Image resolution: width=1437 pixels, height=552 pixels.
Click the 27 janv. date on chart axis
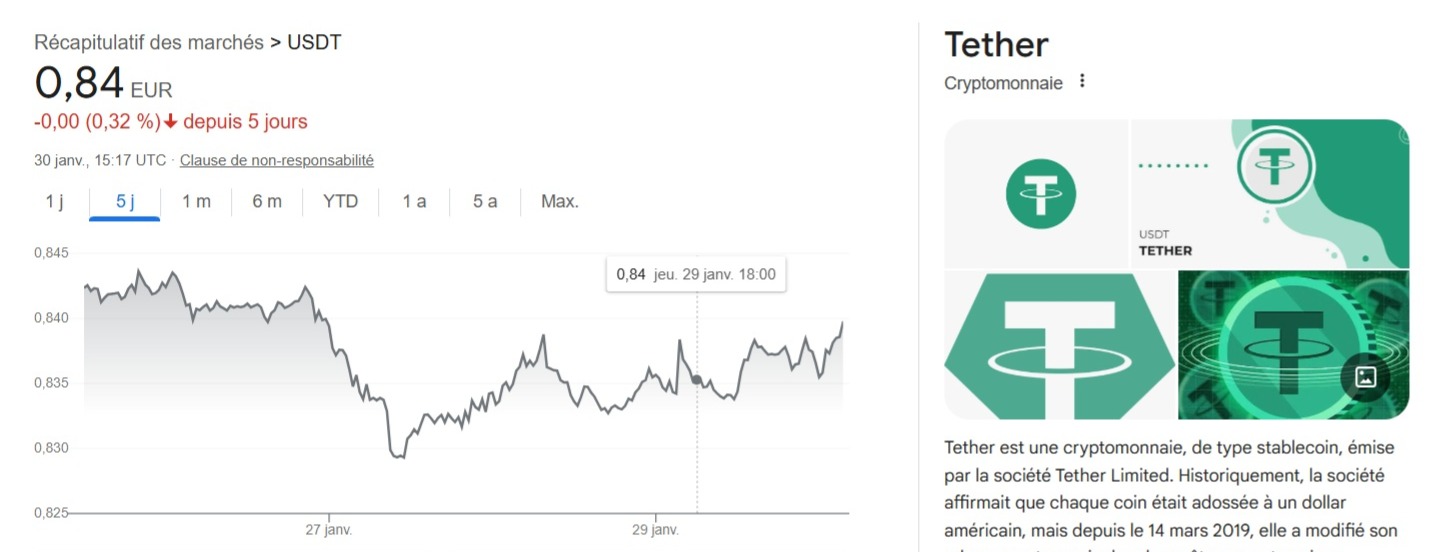(x=329, y=530)
